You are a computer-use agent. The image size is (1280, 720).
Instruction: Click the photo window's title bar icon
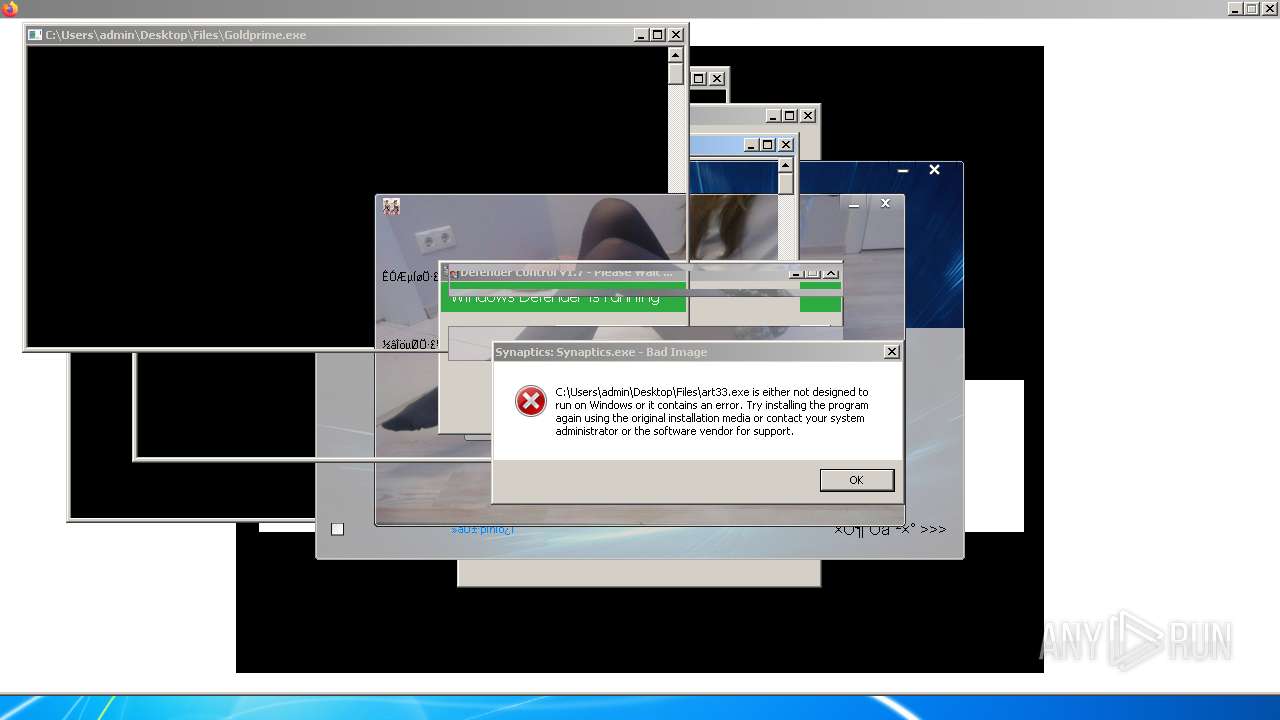391,206
